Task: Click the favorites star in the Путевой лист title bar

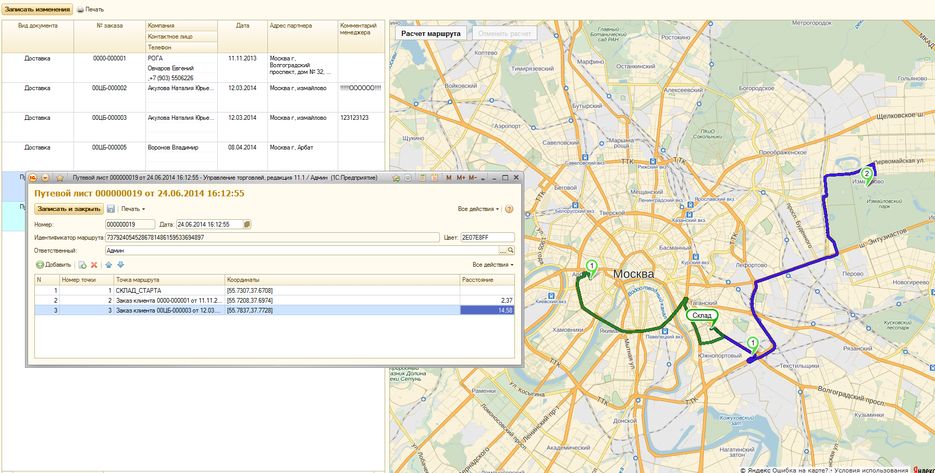Action: (x=60, y=178)
